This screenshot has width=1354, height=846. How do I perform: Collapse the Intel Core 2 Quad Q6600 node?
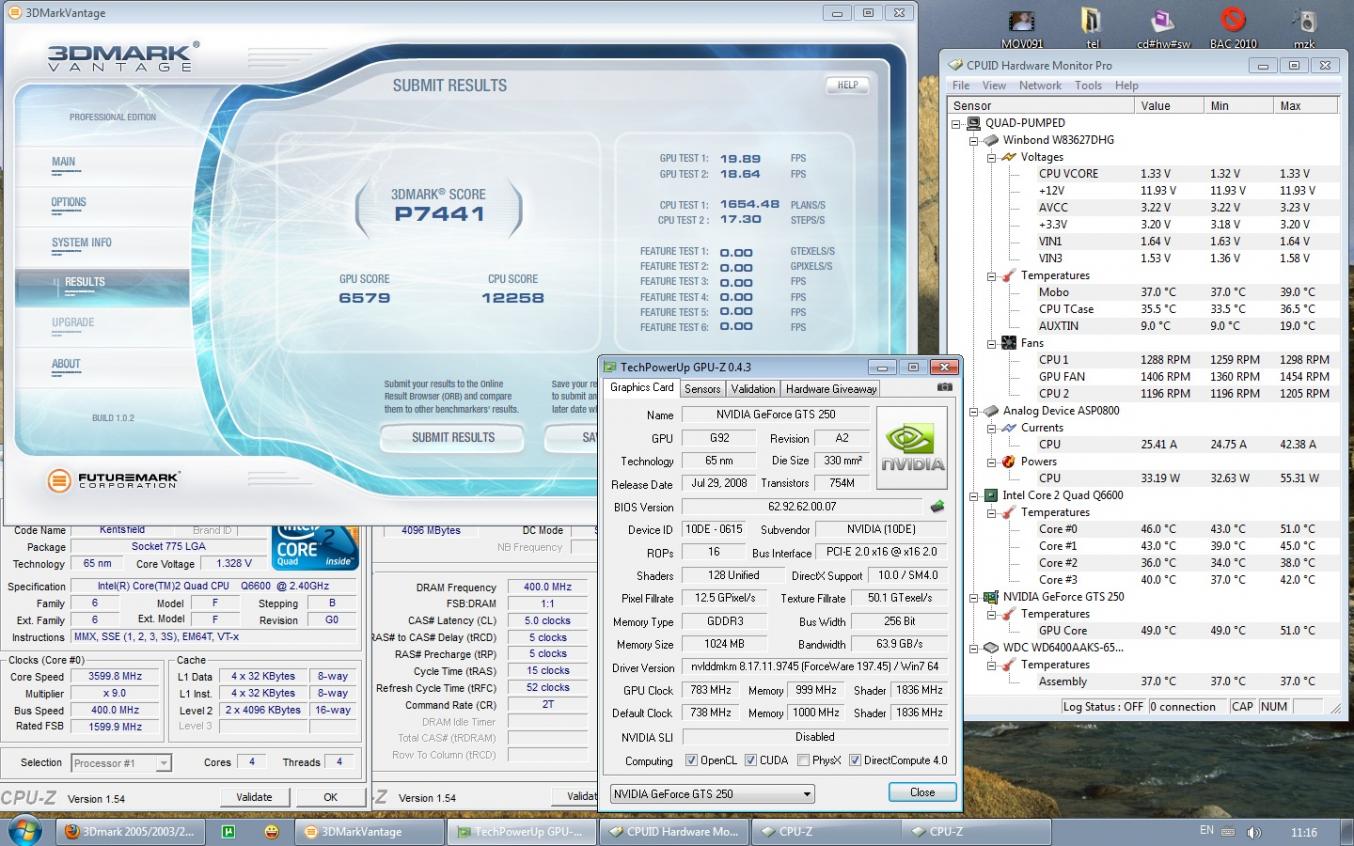click(x=974, y=496)
